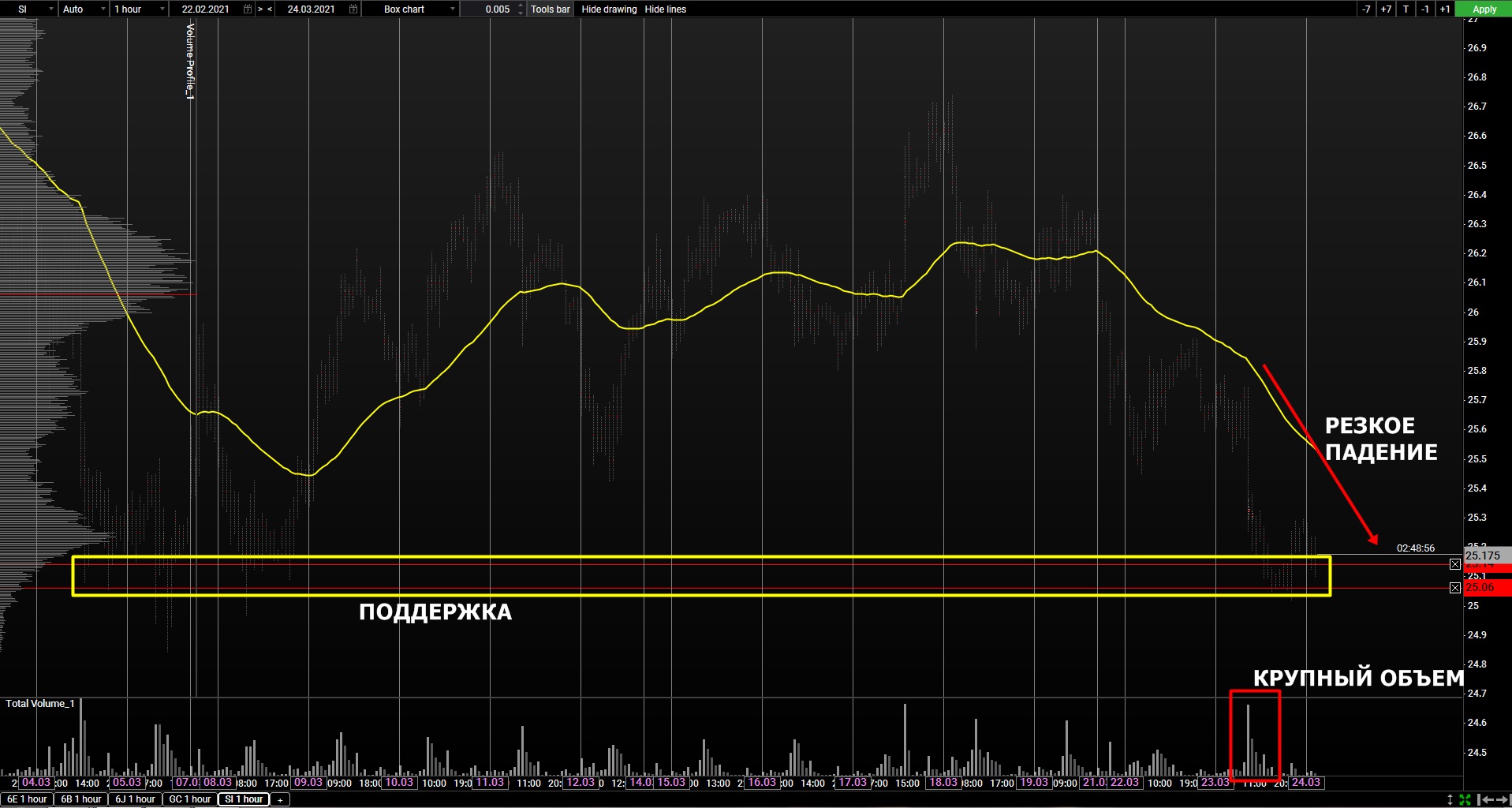Screen dimensions: 1512x808
Task: Decrease the 0.005 step with down arrow
Action: [521, 13]
